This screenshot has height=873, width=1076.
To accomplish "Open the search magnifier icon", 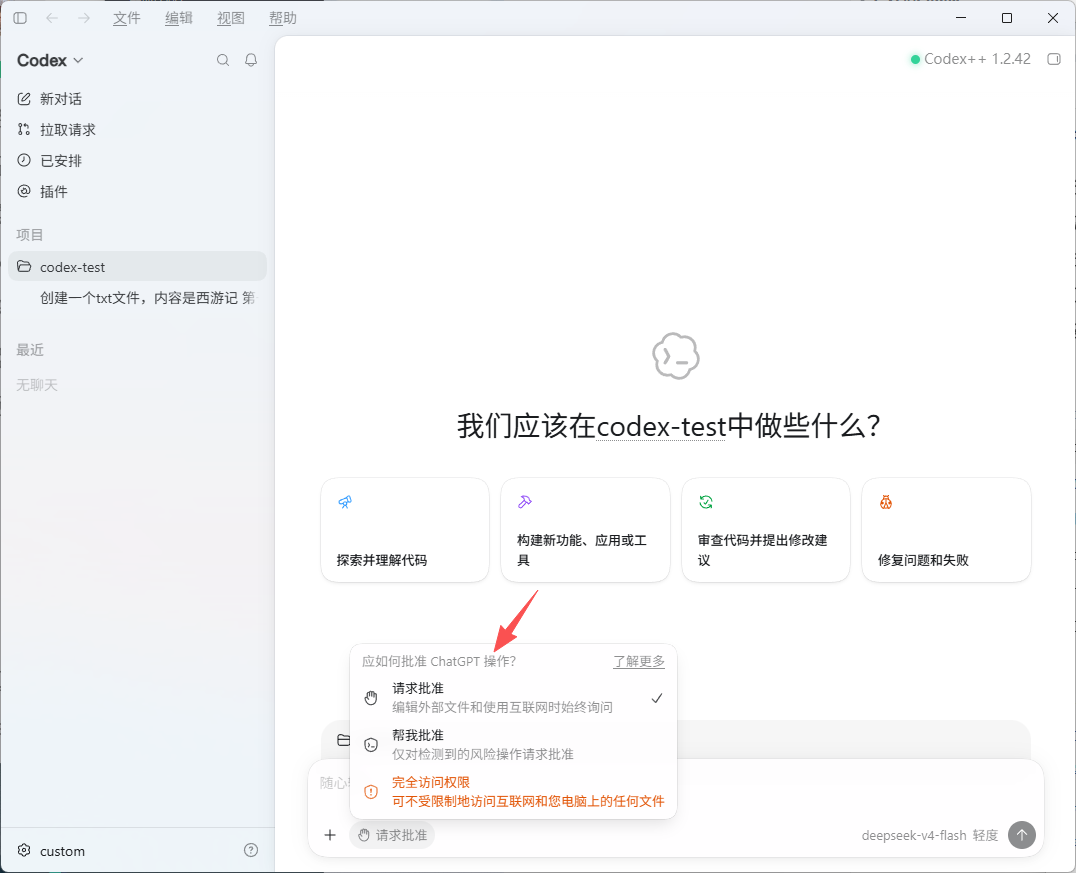I will click(x=223, y=60).
